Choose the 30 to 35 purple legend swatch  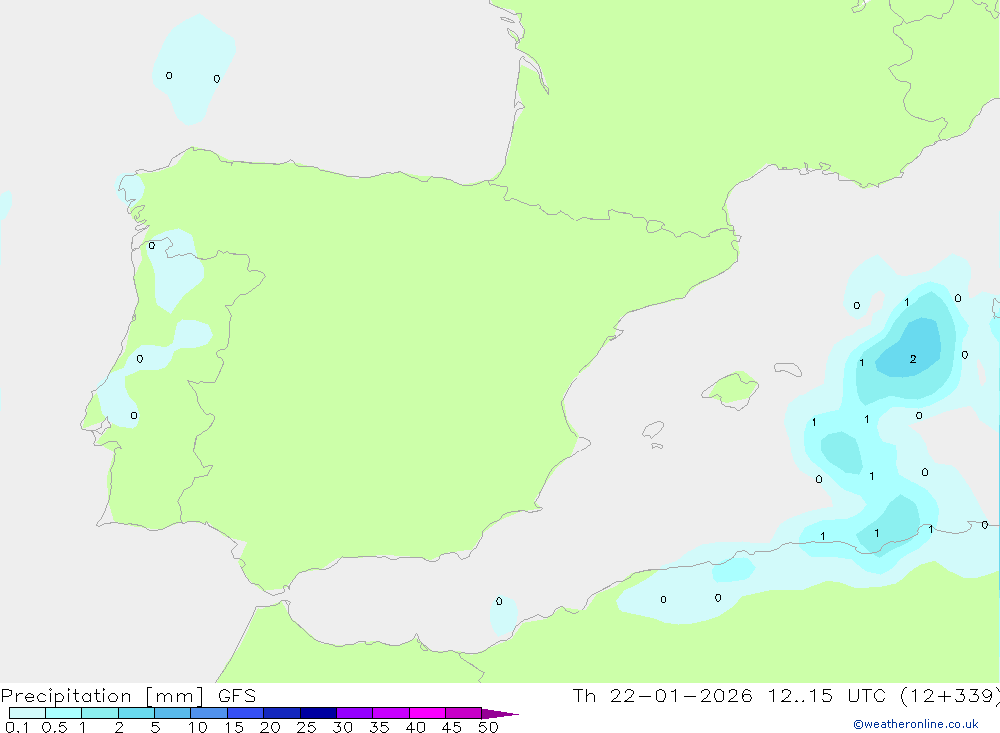(354, 713)
